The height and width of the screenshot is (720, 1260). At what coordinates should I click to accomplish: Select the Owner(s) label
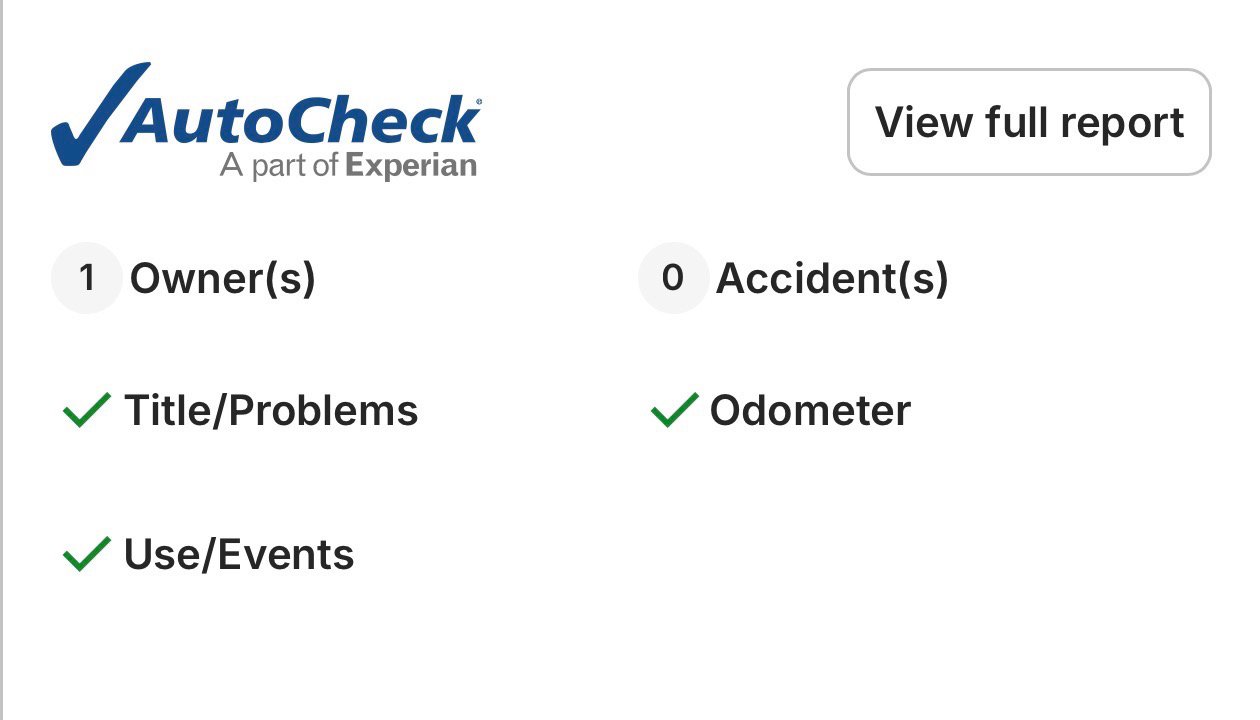[223, 278]
